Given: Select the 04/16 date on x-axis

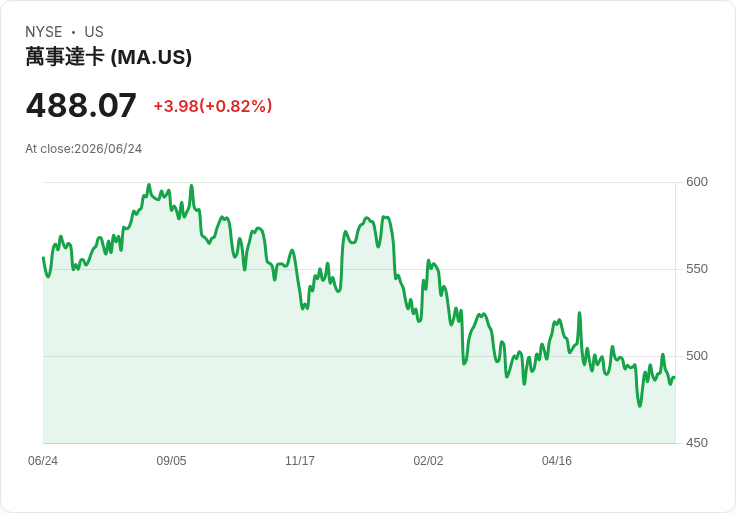Looking at the screenshot, I should click(557, 460).
